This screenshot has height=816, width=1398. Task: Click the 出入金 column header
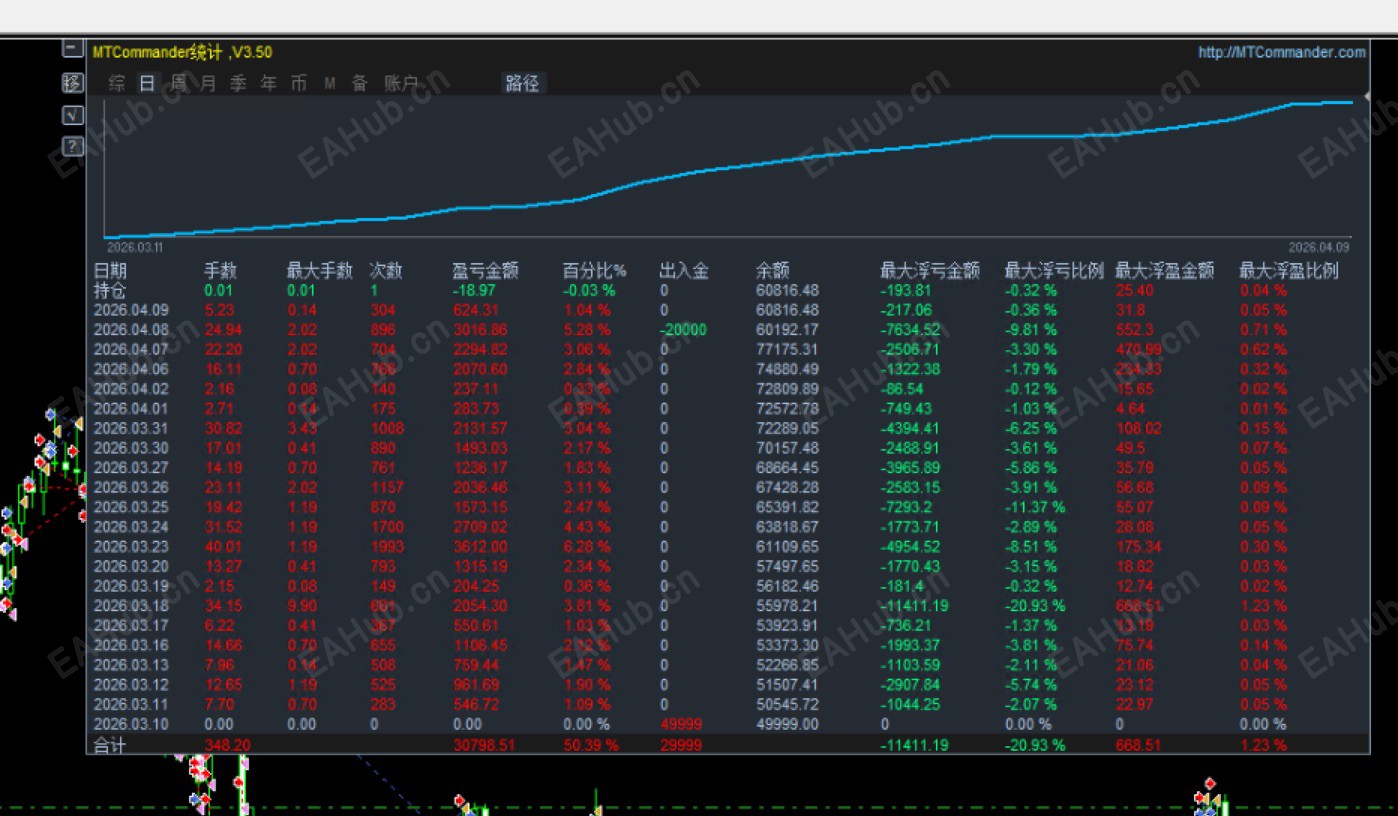tap(684, 270)
